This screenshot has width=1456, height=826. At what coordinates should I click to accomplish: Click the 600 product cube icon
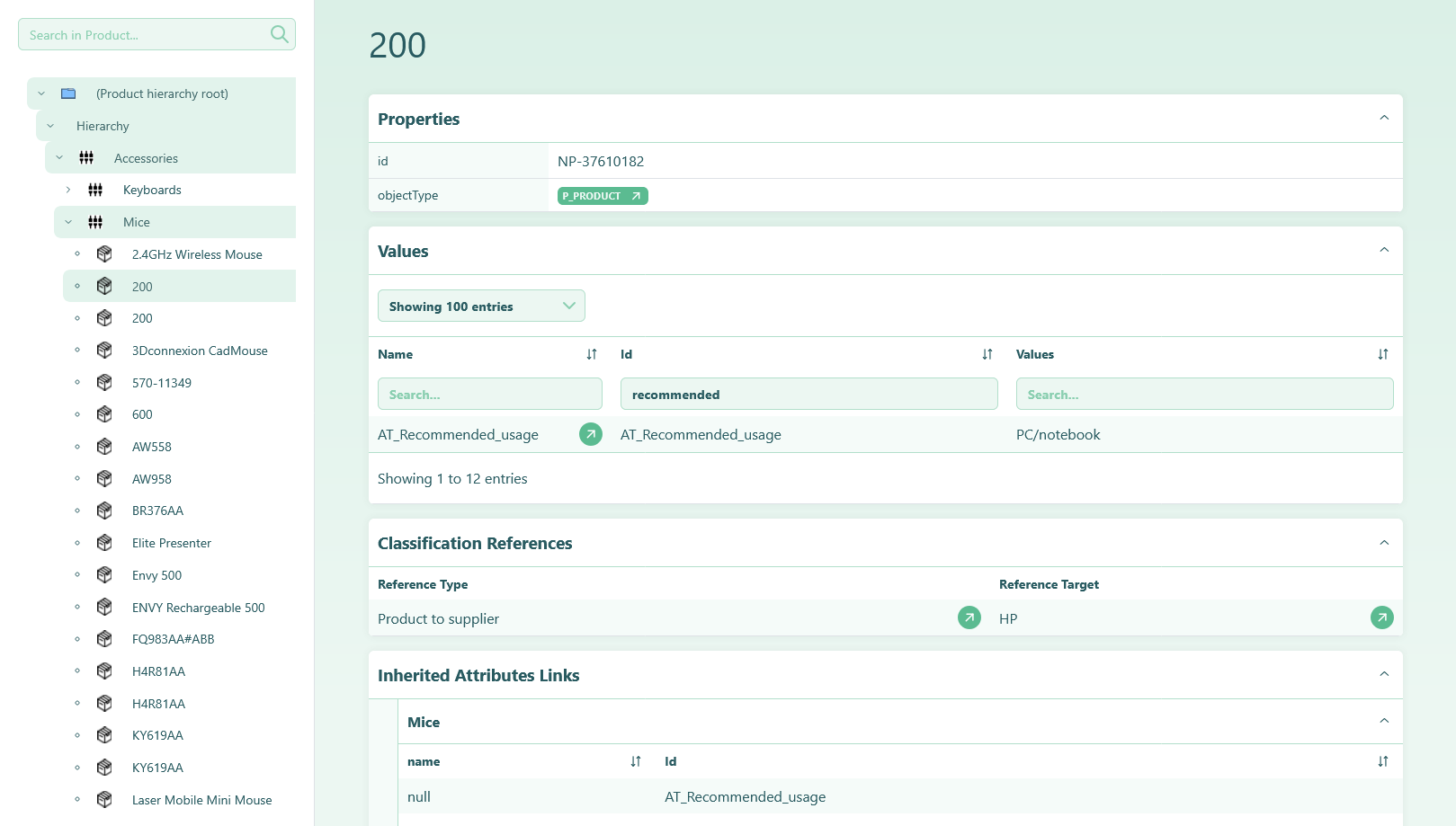(104, 414)
